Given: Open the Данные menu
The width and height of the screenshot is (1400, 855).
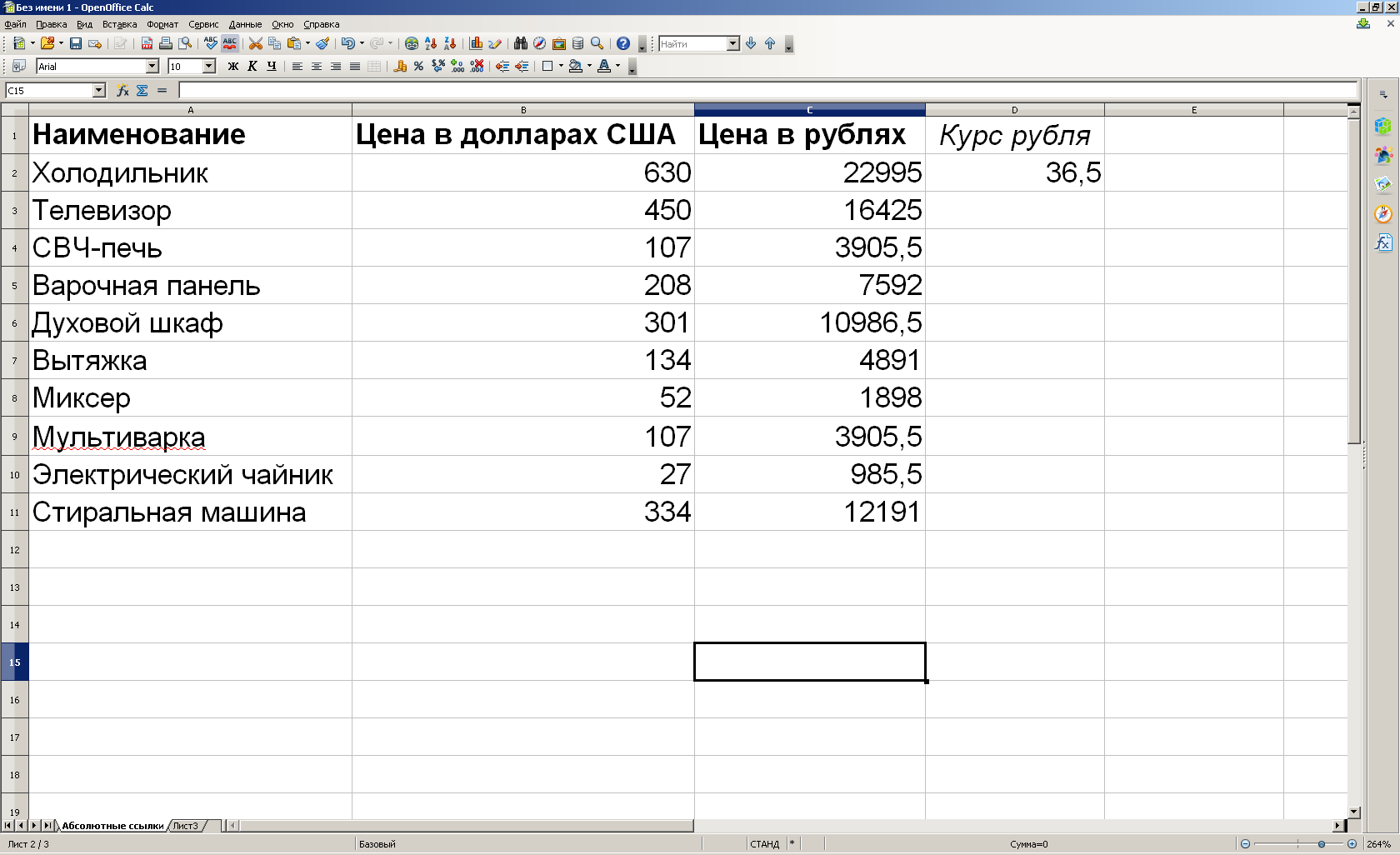Looking at the screenshot, I should [245, 24].
